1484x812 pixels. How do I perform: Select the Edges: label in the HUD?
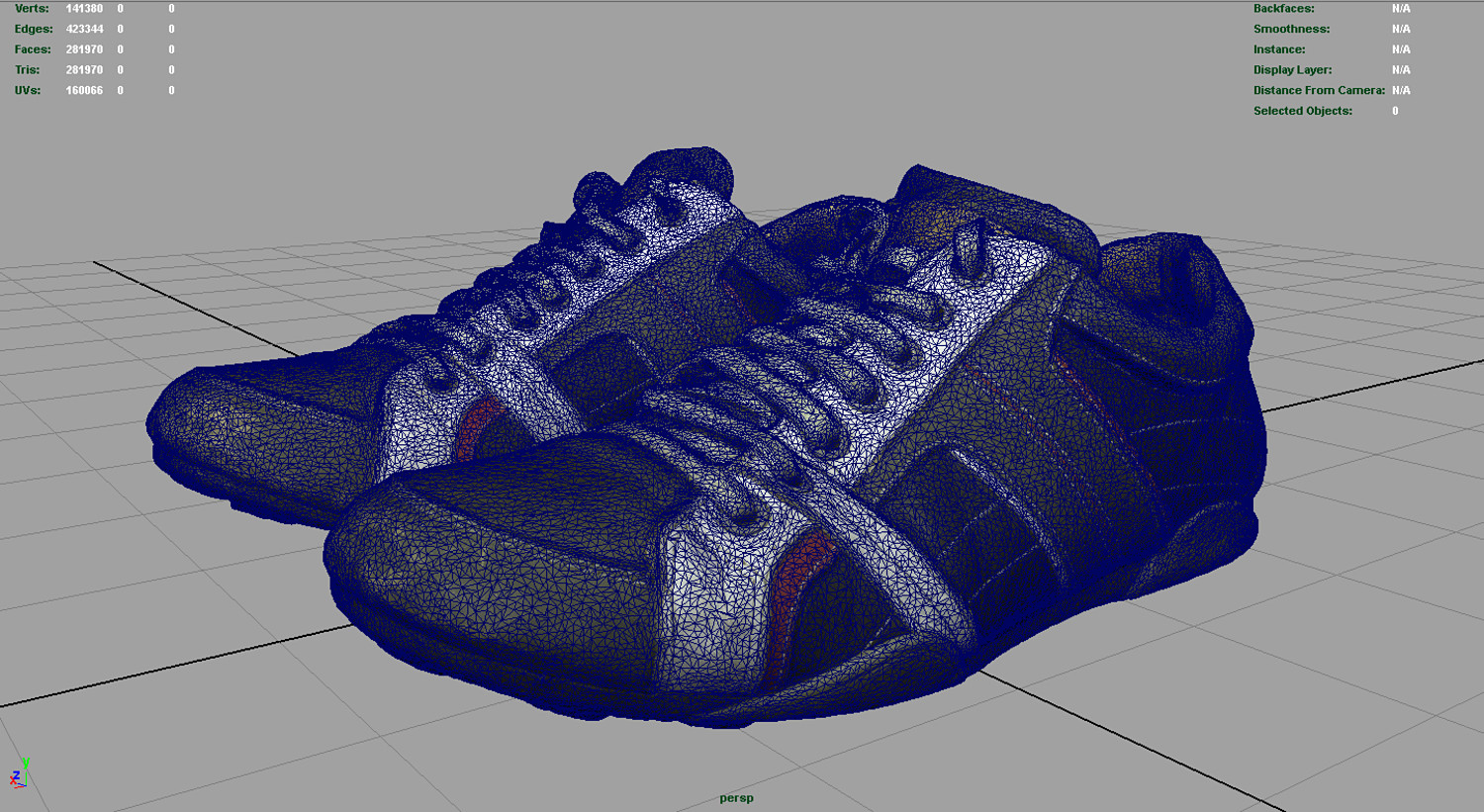tap(34, 29)
